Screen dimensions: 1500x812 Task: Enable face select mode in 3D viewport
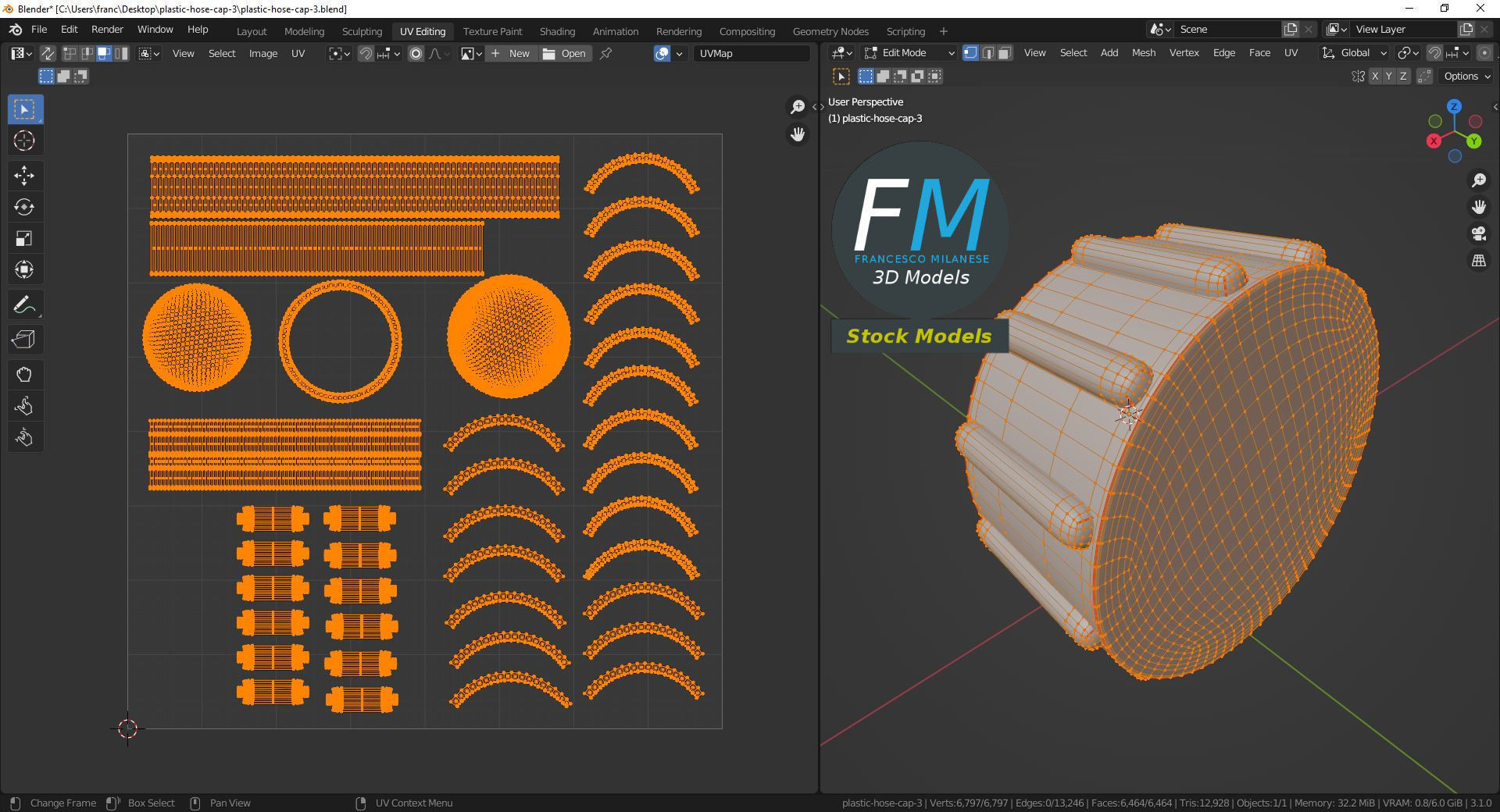[1005, 53]
